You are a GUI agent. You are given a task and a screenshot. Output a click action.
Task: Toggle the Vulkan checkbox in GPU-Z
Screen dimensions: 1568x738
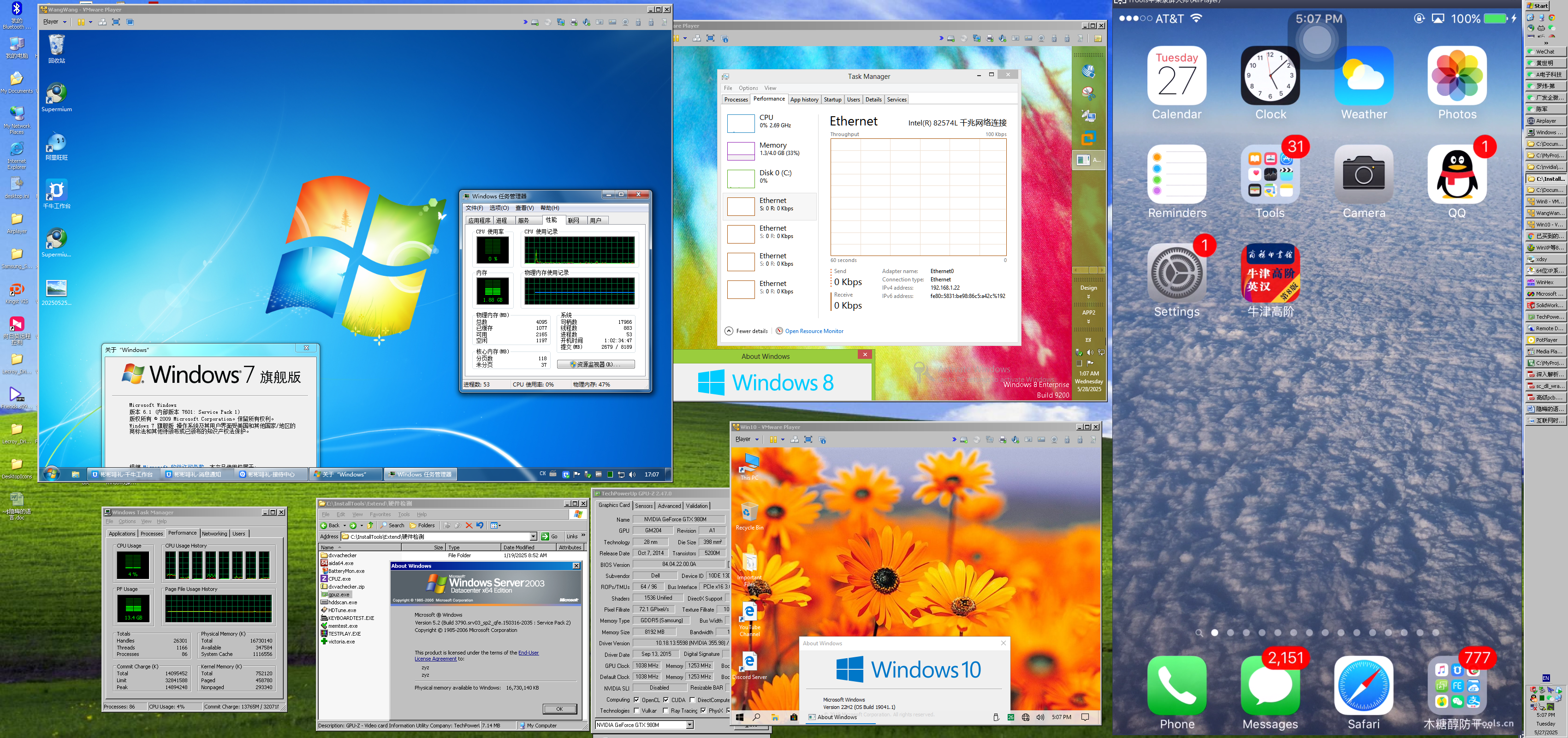tap(636, 711)
